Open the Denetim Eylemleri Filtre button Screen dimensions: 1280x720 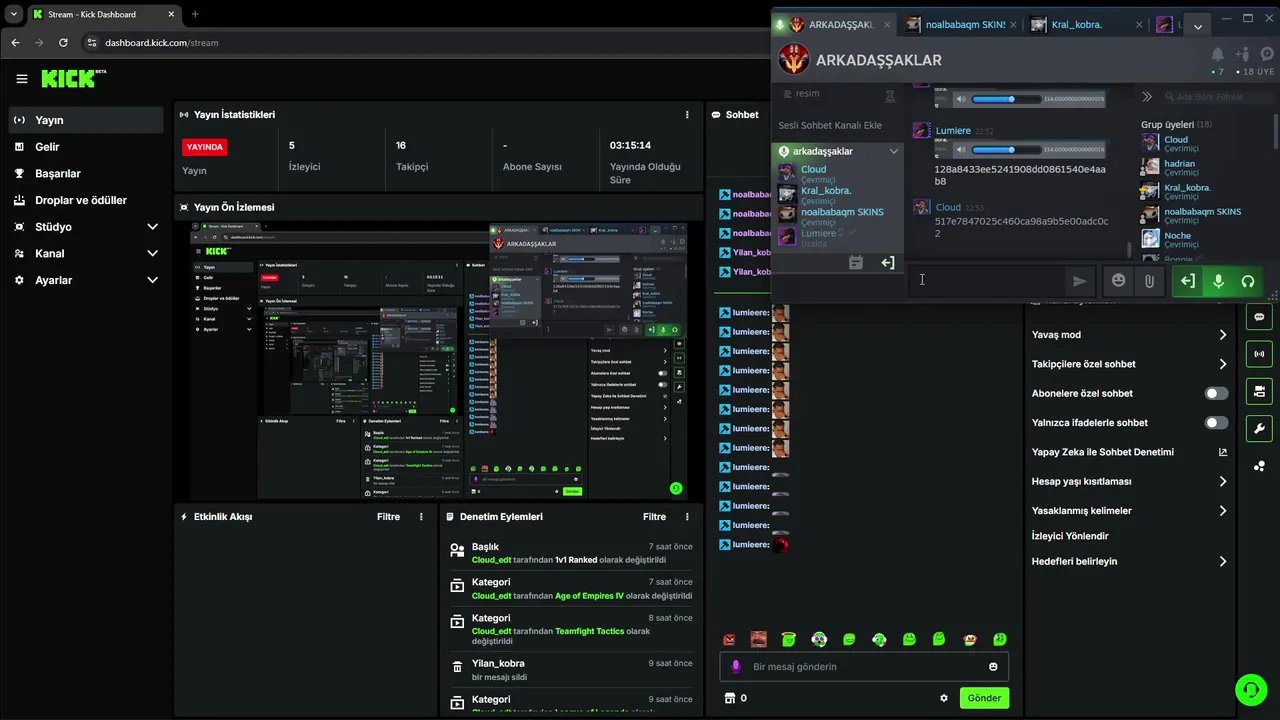pyautogui.click(x=654, y=517)
